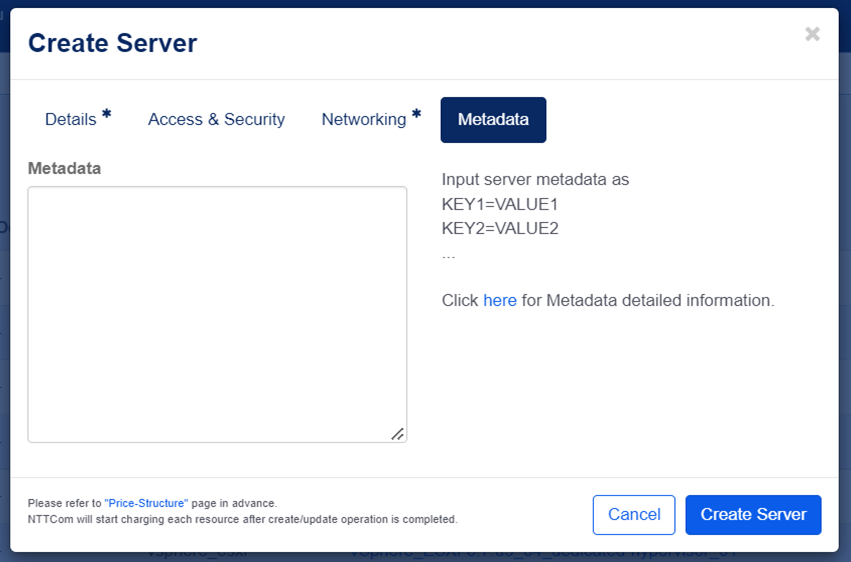Click the Create Server button
851x562 pixels.
click(x=753, y=514)
